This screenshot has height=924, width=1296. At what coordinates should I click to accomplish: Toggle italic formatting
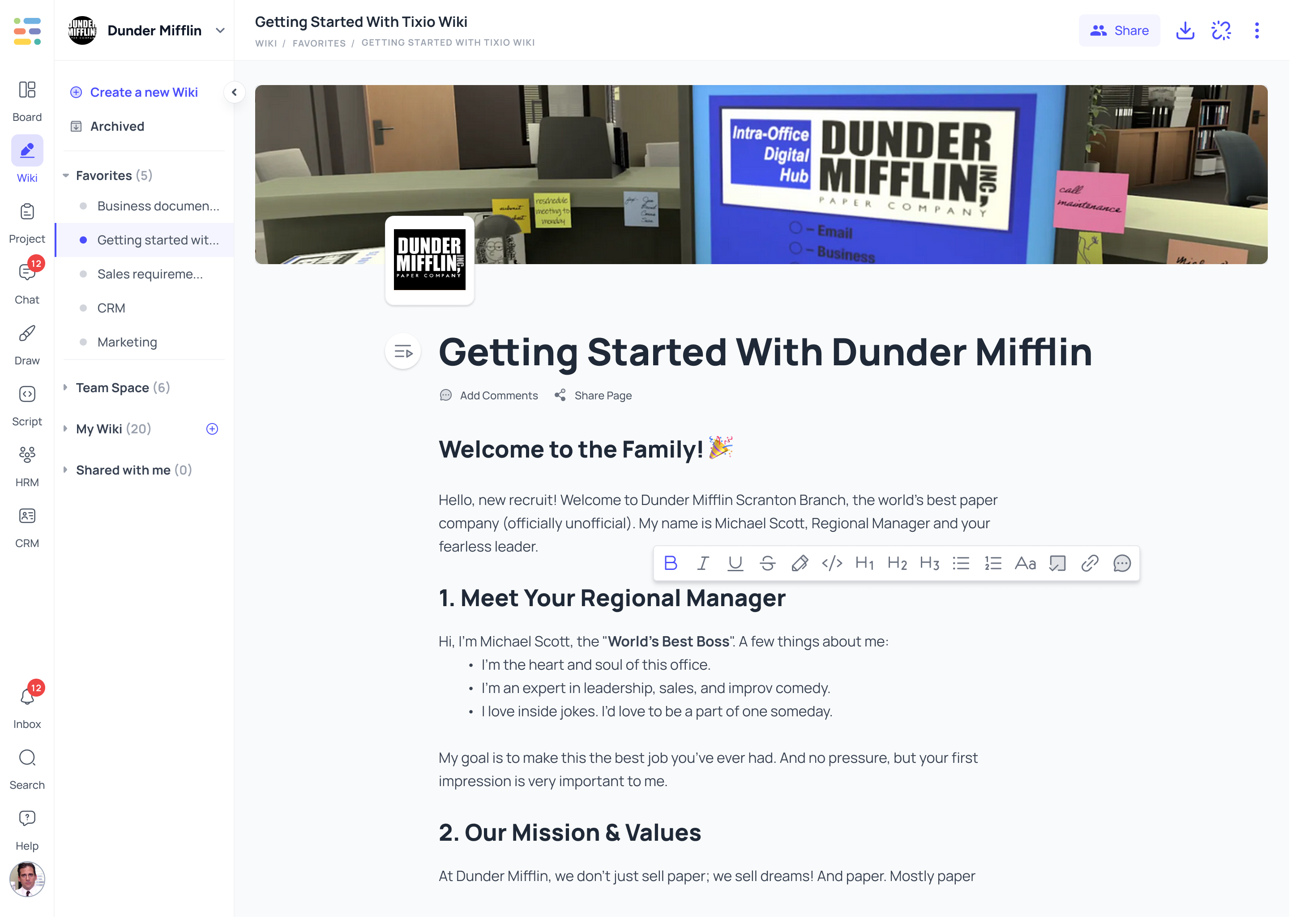(x=703, y=563)
